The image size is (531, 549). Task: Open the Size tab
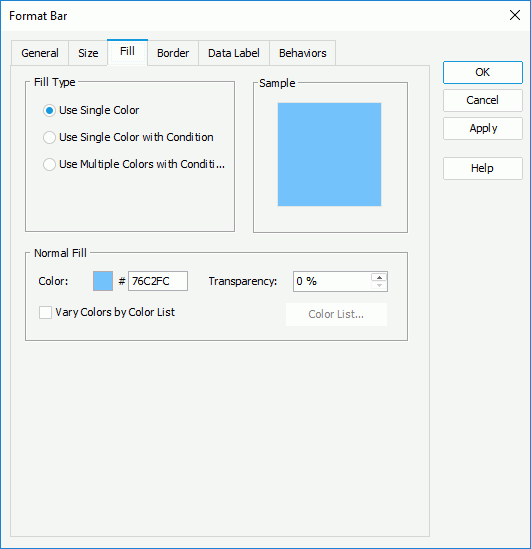click(88, 53)
